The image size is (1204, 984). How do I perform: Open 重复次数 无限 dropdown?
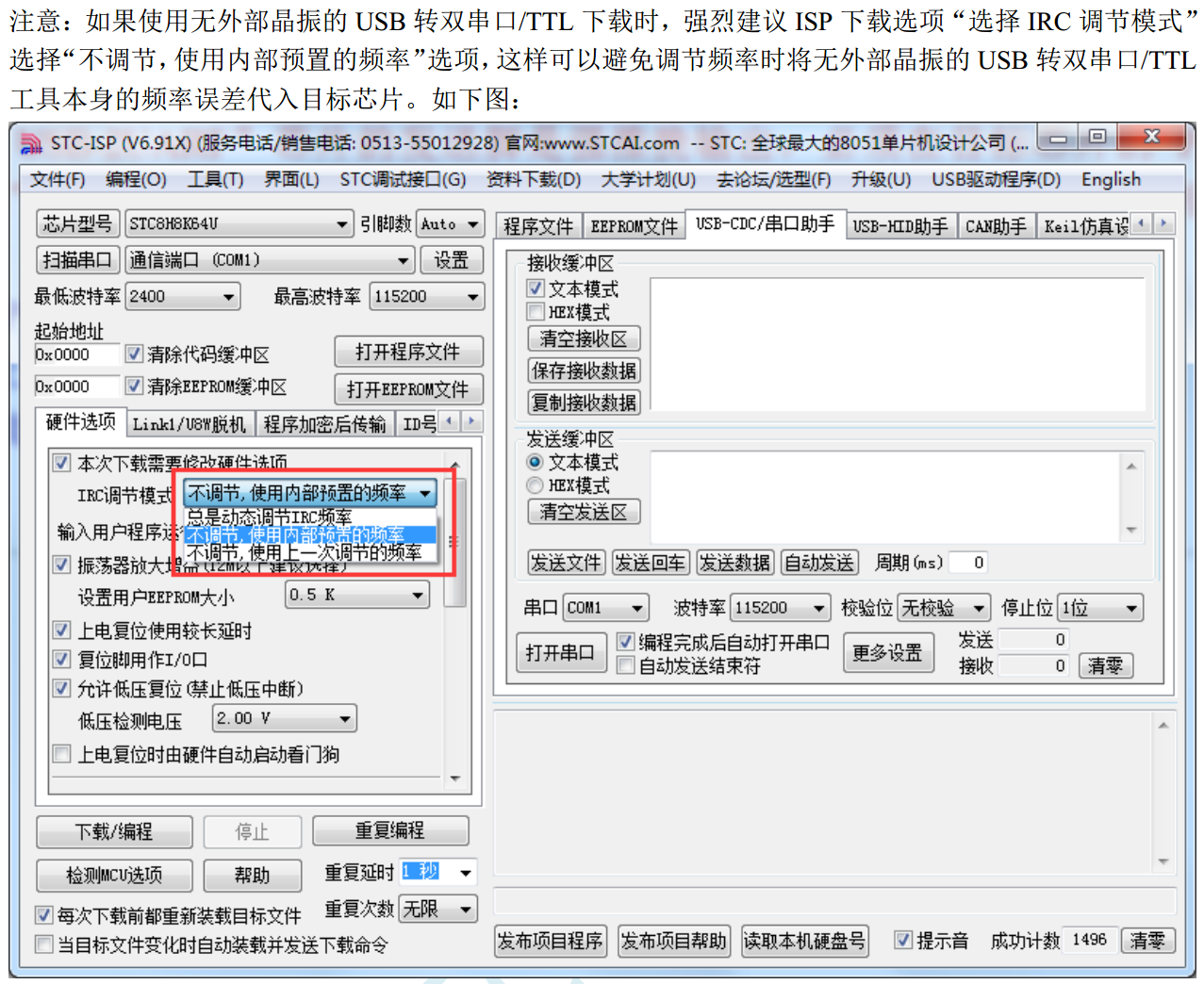pyautogui.click(x=438, y=909)
